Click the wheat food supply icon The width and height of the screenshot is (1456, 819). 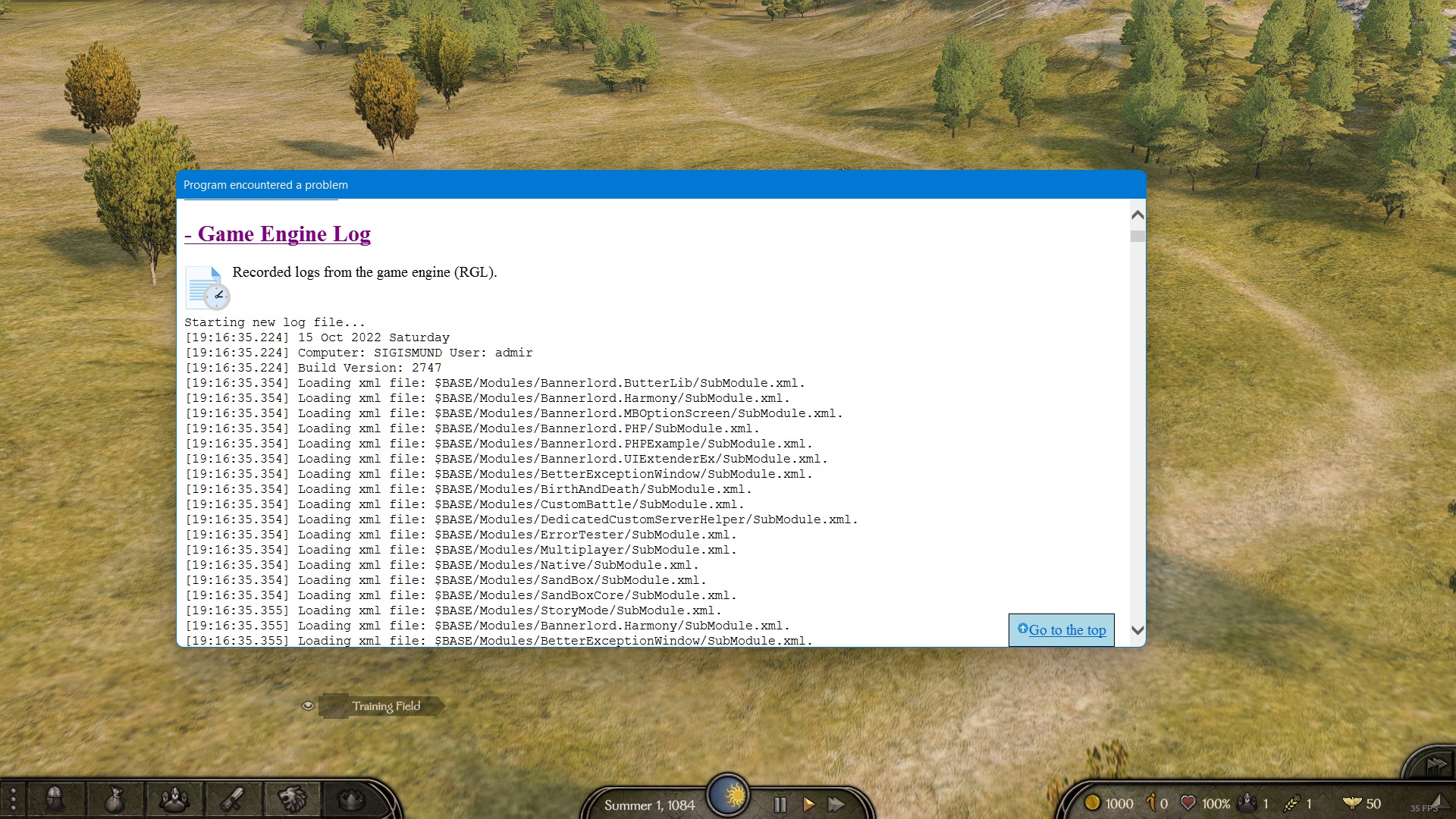[x=1291, y=803]
